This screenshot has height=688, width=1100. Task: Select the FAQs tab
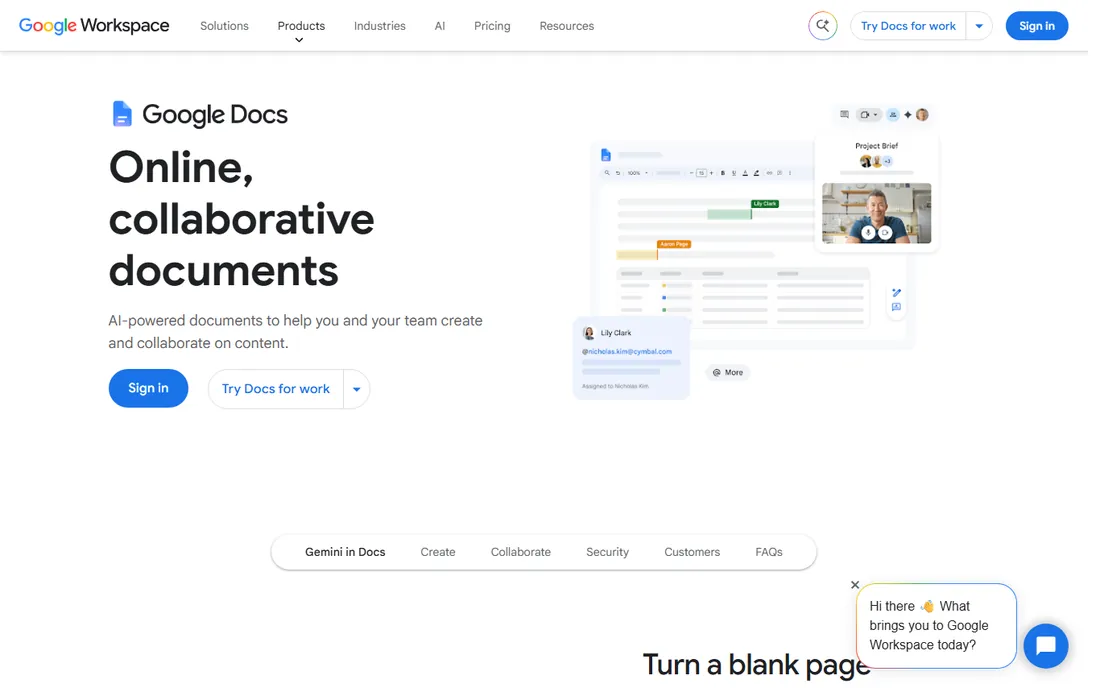[769, 552]
